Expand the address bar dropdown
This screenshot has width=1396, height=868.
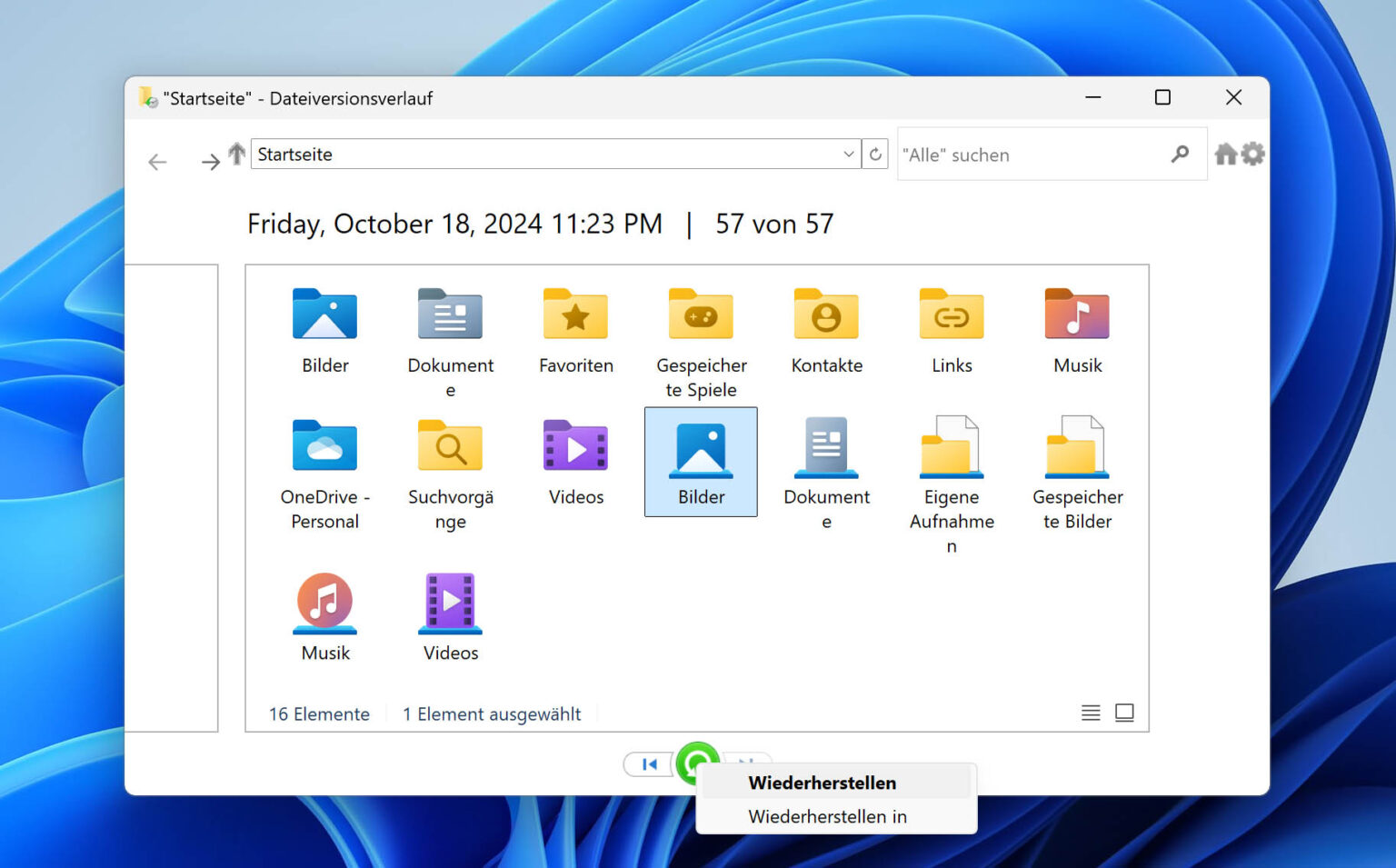pos(848,155)
